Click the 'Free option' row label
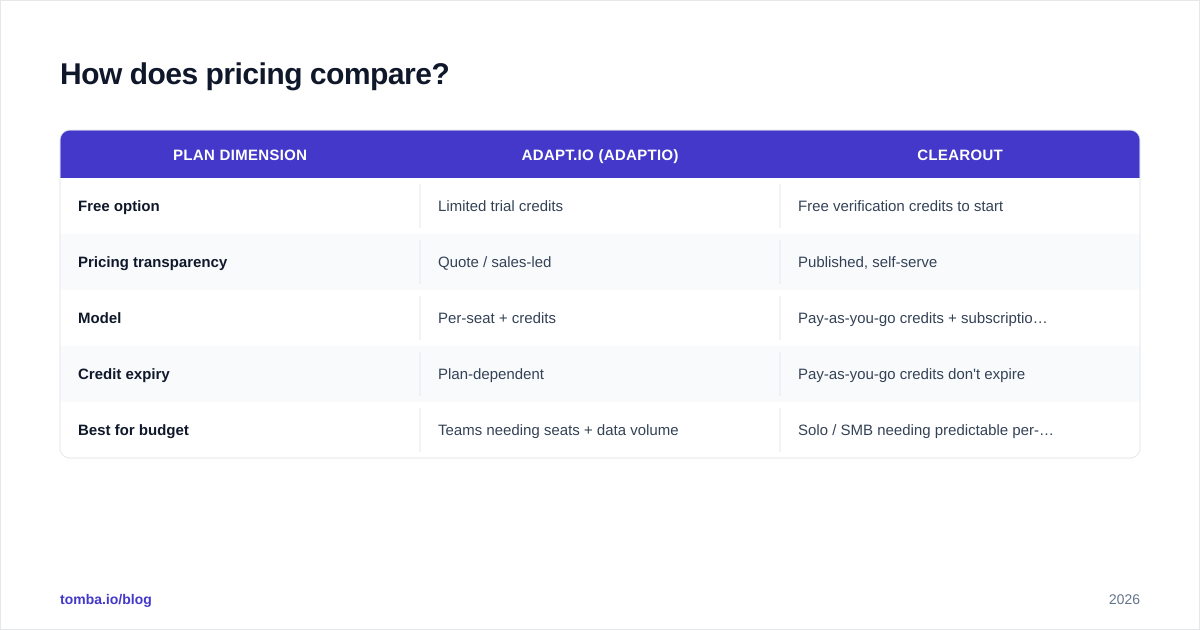 click(119, 206)
